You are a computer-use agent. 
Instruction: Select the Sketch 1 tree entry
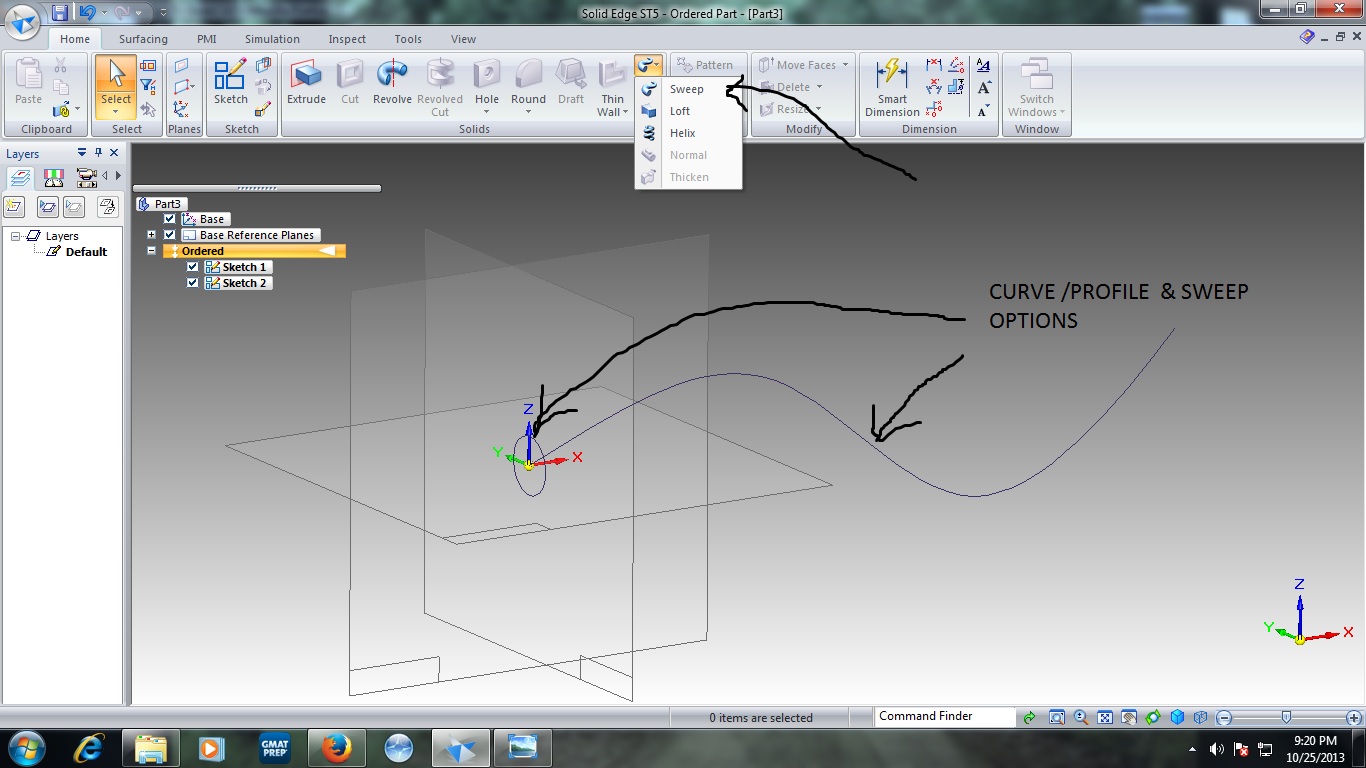(x=237, y=267)
